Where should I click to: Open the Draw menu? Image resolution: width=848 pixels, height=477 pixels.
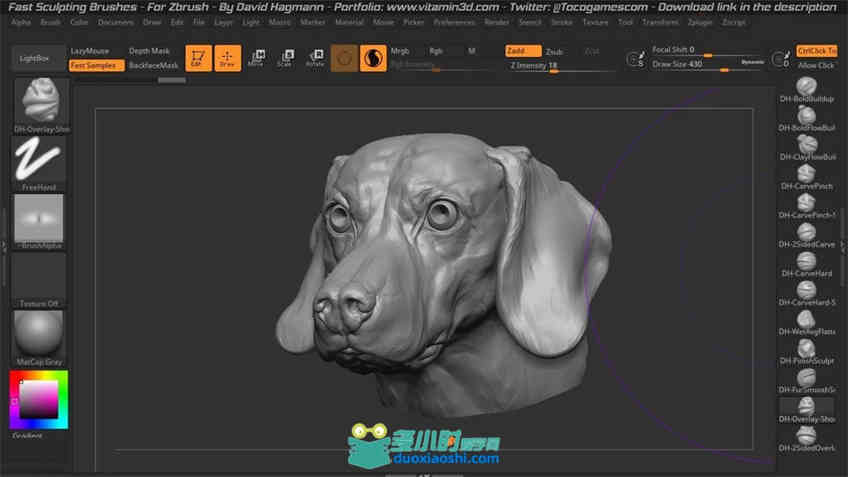coord(152,23)
